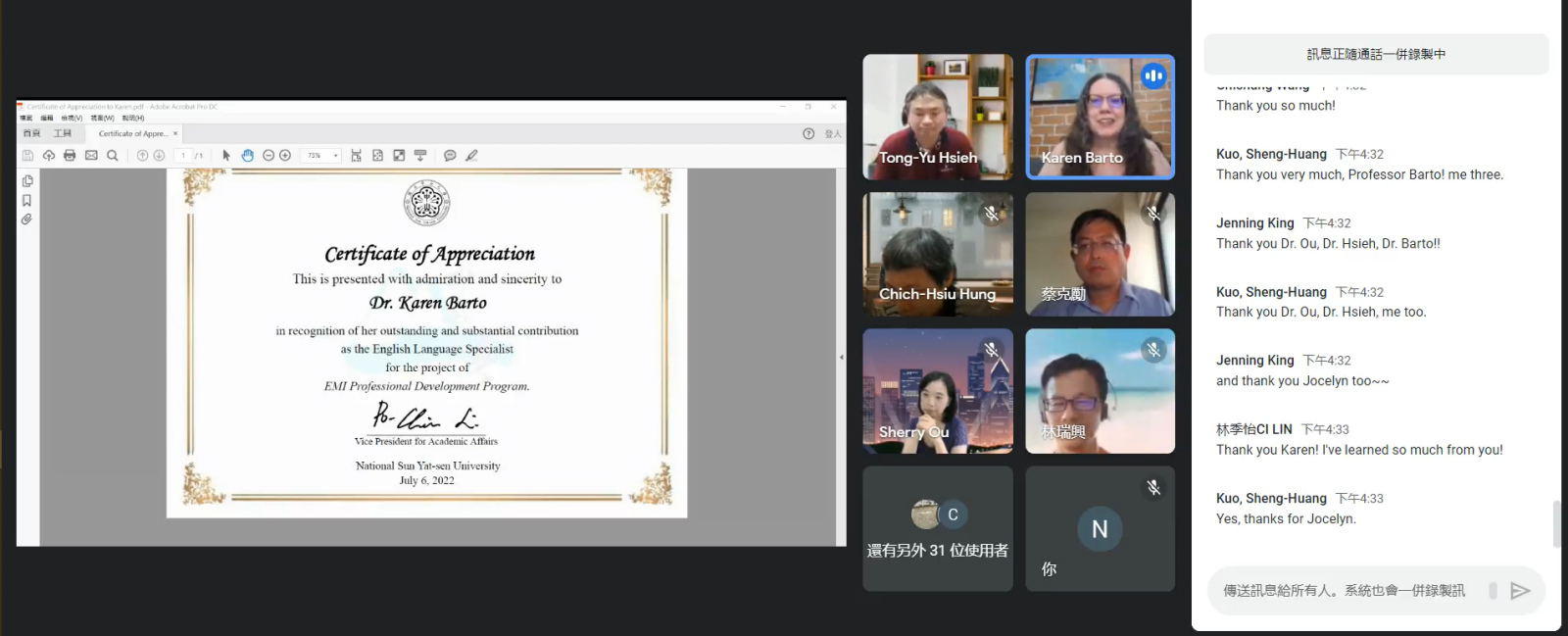
Task: Open the 說明(H) menu in Acrobat
Action: coord(133,119)
